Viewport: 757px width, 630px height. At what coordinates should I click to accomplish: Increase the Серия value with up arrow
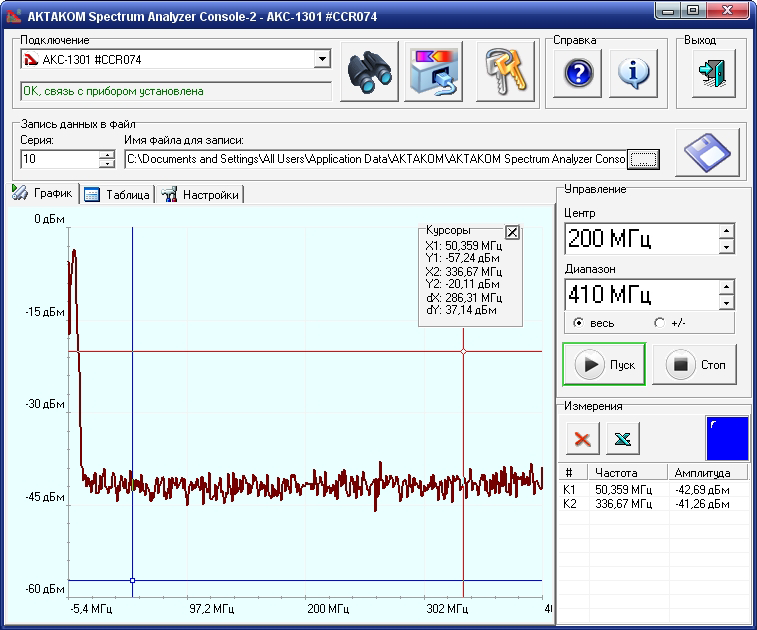click(x=107, y=154)
